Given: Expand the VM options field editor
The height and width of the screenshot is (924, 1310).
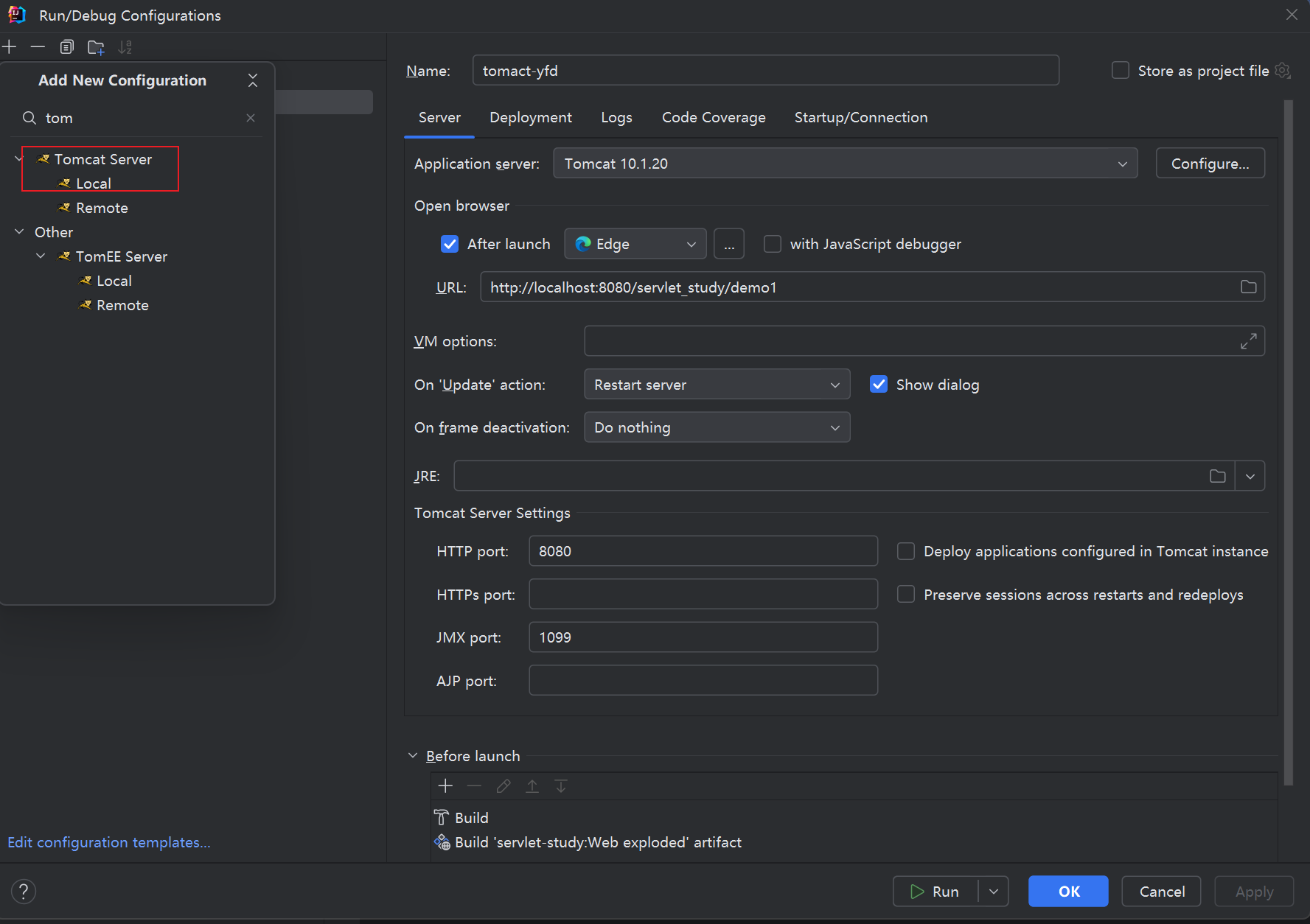Looking at the screenshot, I should [1248, 341].
